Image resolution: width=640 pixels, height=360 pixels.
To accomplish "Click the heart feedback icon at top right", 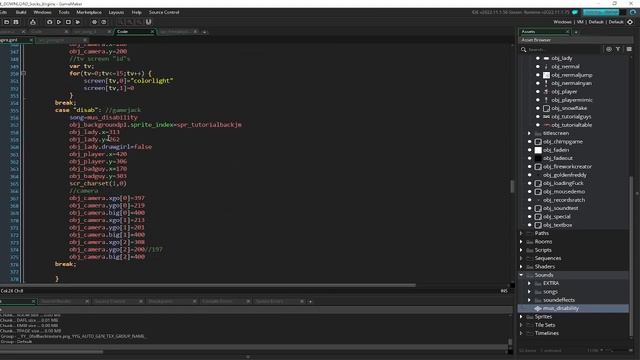I will click(575, 12).
